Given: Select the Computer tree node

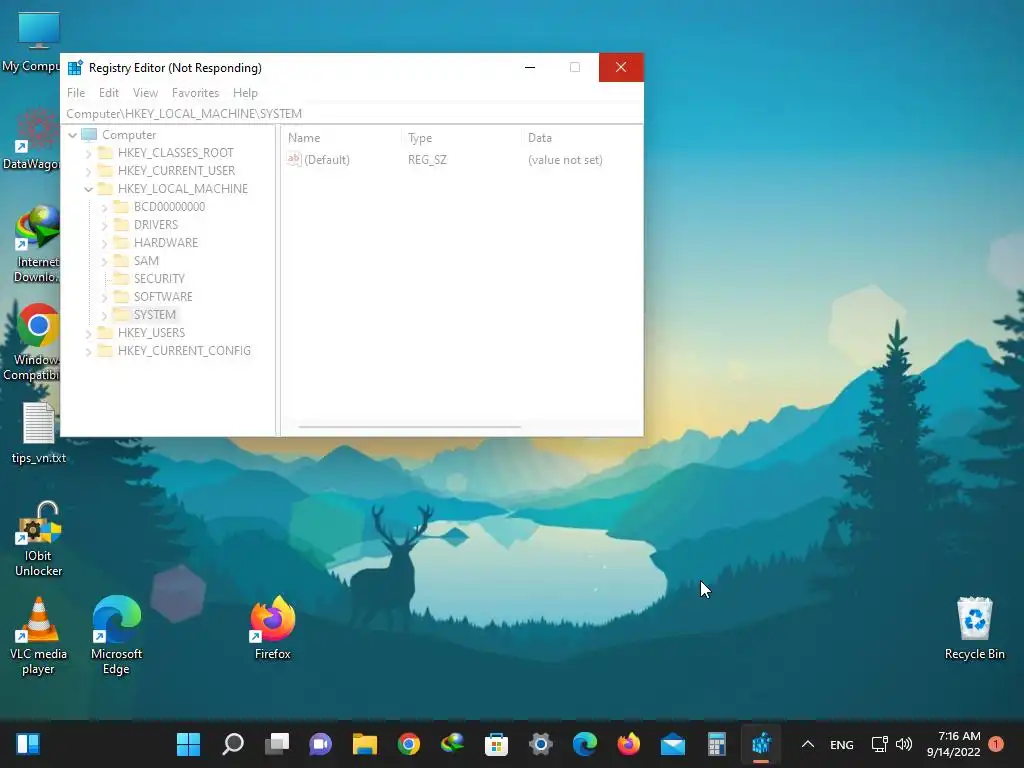Looking at the screenshot, I should (x=129, y=135).
